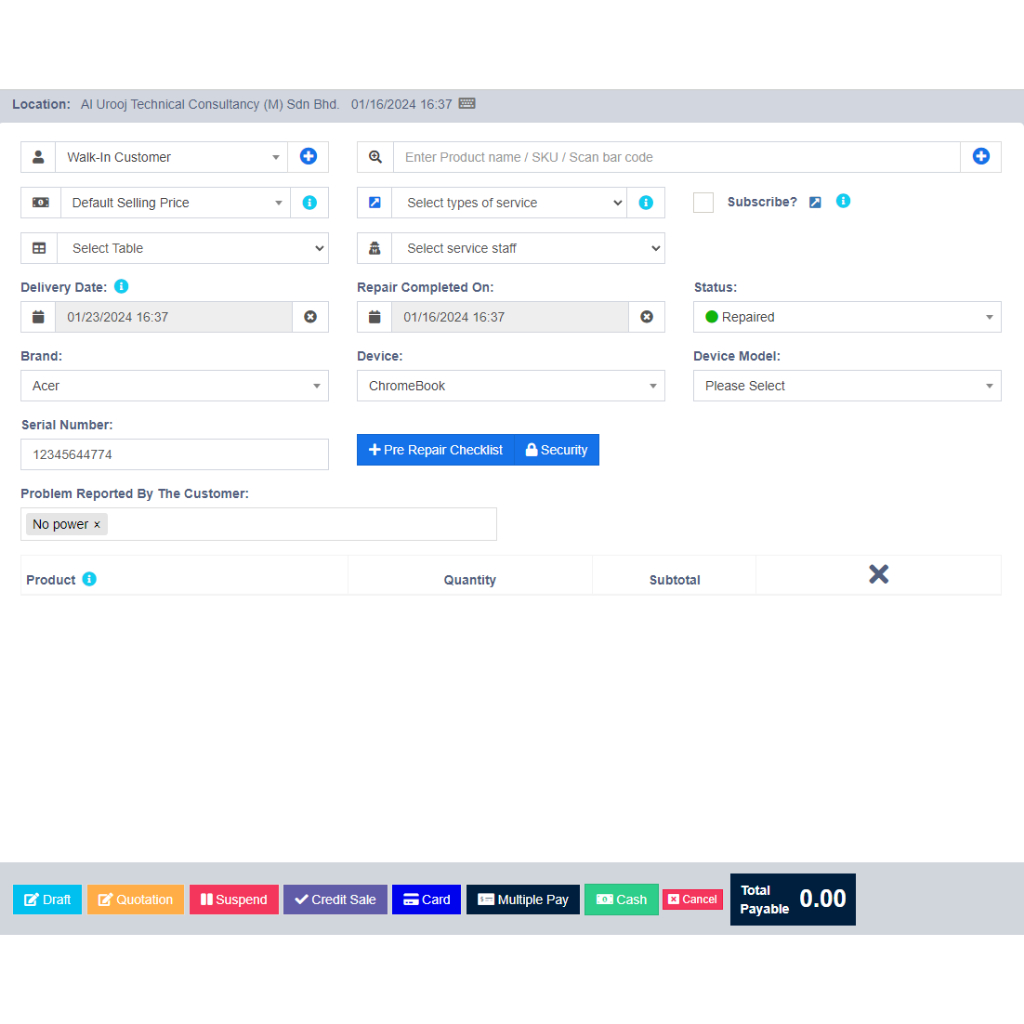Image resolution: width=1024 pixels, height=1024 pixels.
Task: Open the Select Table dropdown
Action: point(193,249)
